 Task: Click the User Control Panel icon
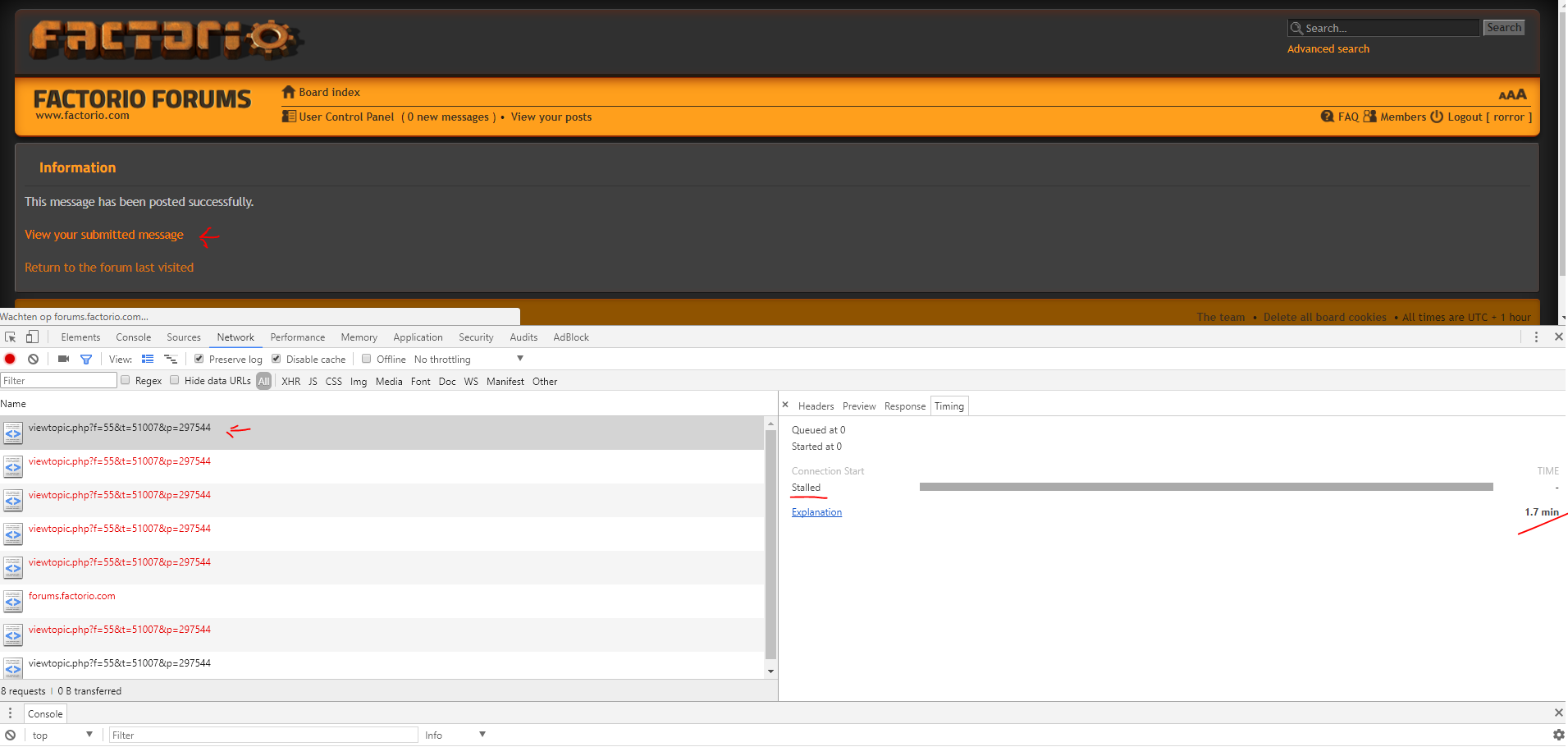(x=289, y=117)
